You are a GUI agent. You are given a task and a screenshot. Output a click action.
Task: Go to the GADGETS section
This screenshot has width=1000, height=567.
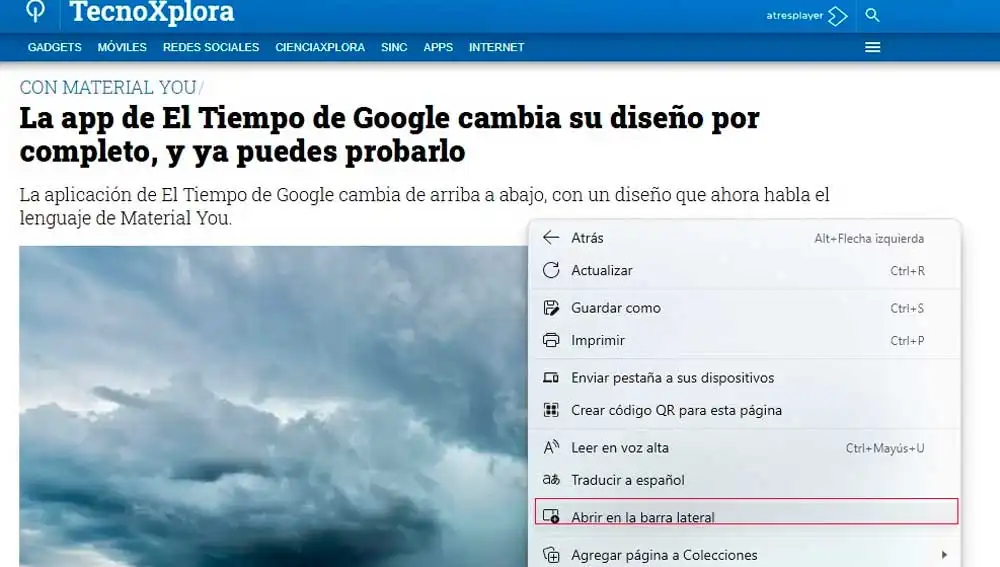pyautogui.click(x=55, y=47)
